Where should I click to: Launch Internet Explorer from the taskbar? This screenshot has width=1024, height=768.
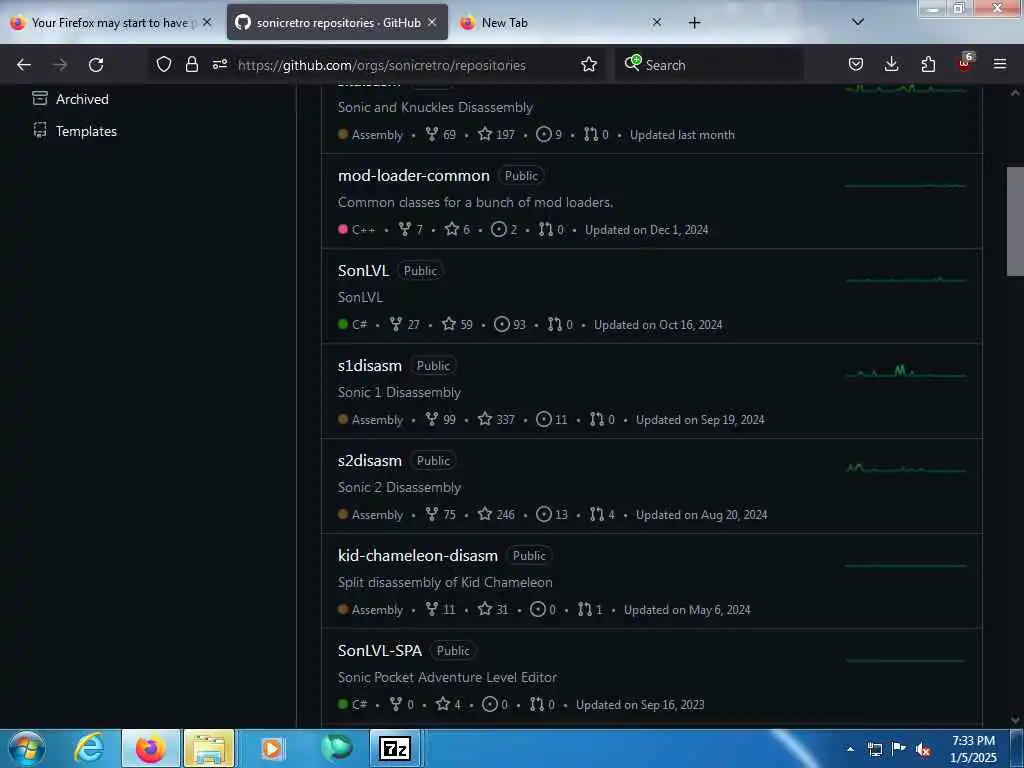[89, 748]
